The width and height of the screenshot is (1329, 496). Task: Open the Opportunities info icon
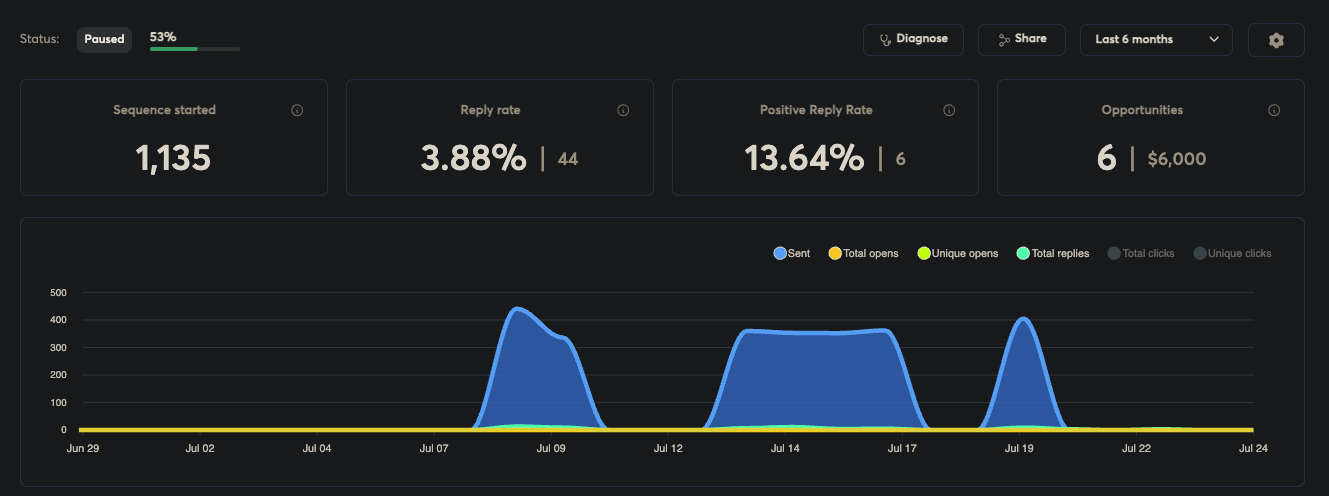[x=1274, y=110]
